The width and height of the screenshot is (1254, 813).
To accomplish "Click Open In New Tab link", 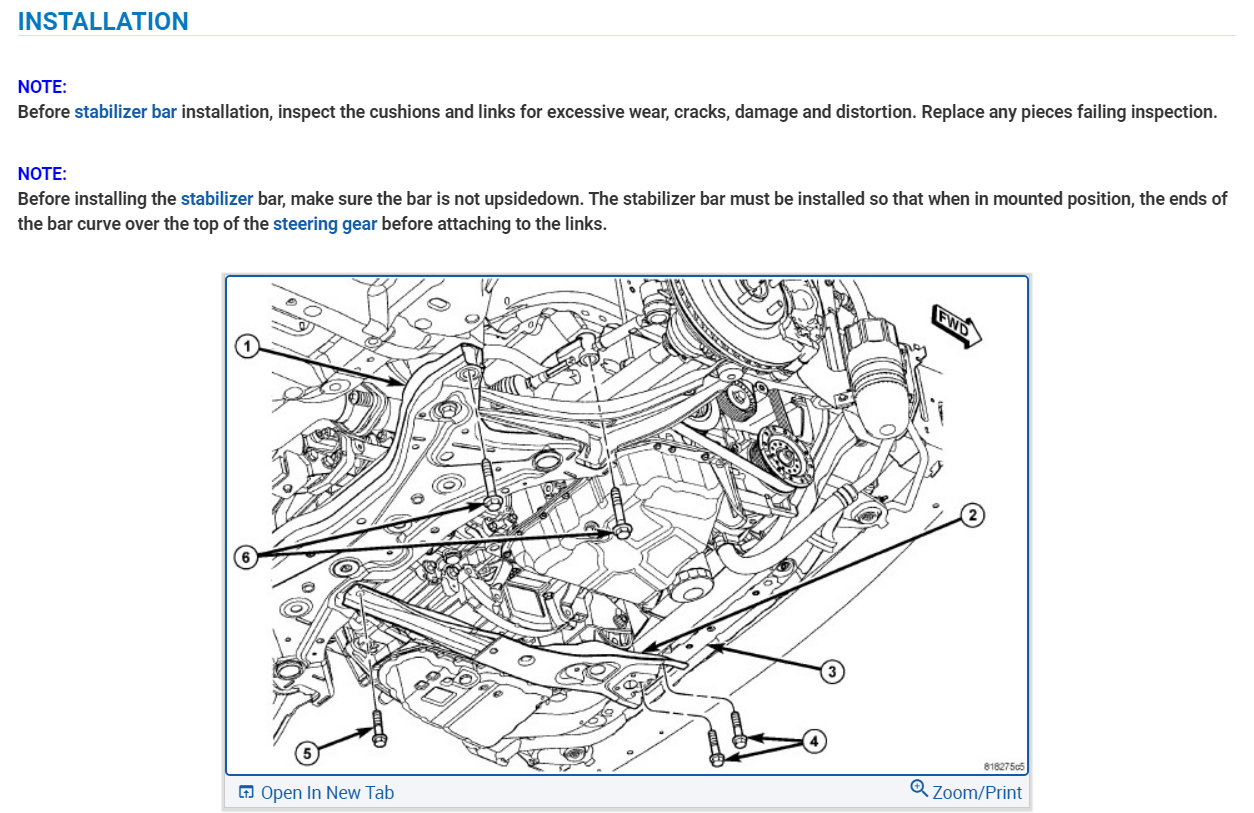I will 327,793.
